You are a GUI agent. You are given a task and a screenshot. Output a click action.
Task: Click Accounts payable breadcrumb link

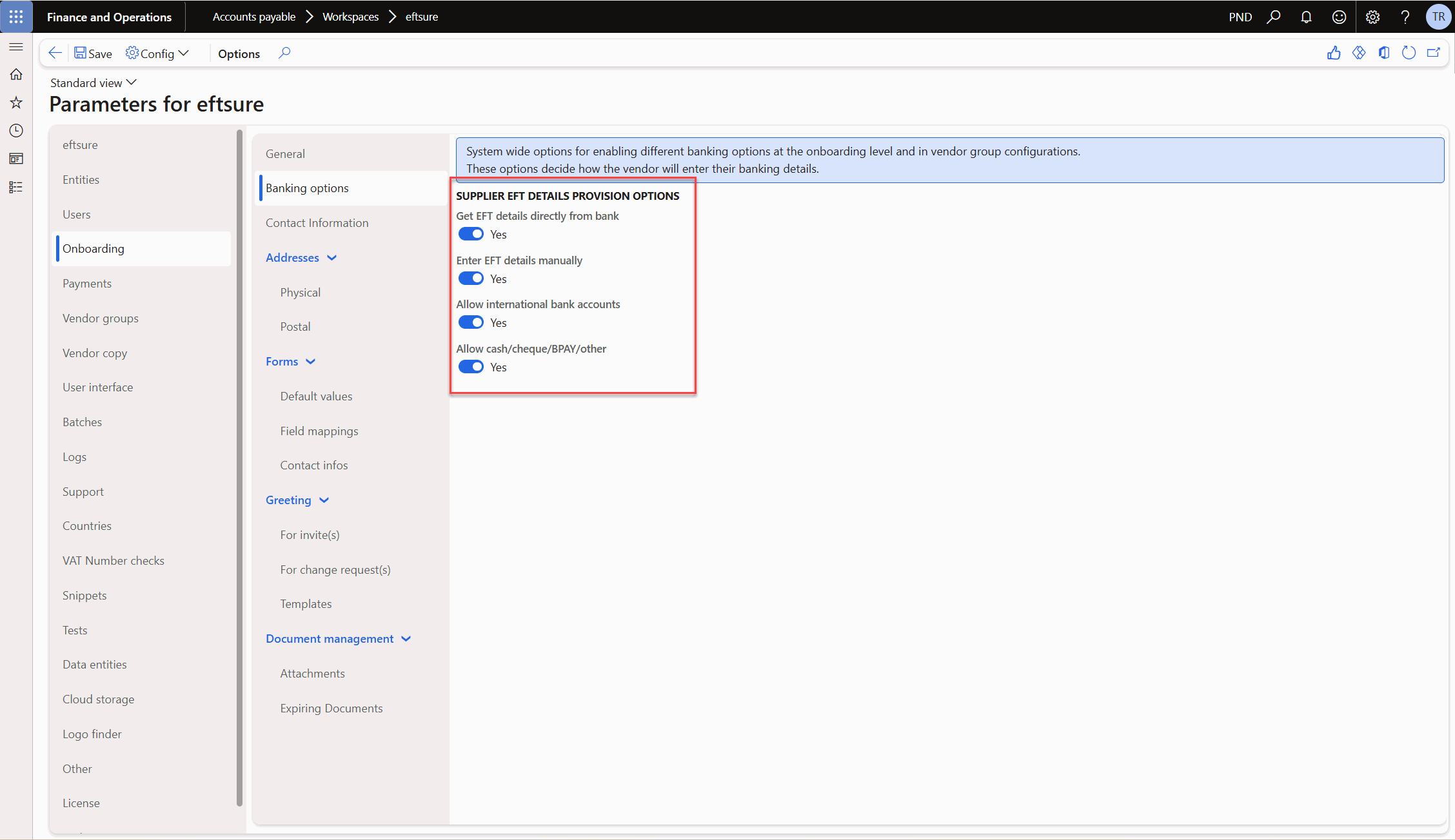(254, 17)
